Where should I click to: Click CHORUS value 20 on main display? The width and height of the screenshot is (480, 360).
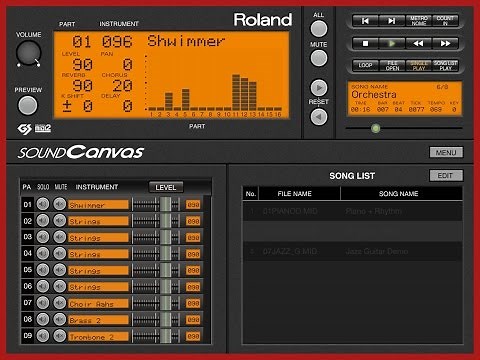pyautogui.click(x=122, y=86)
